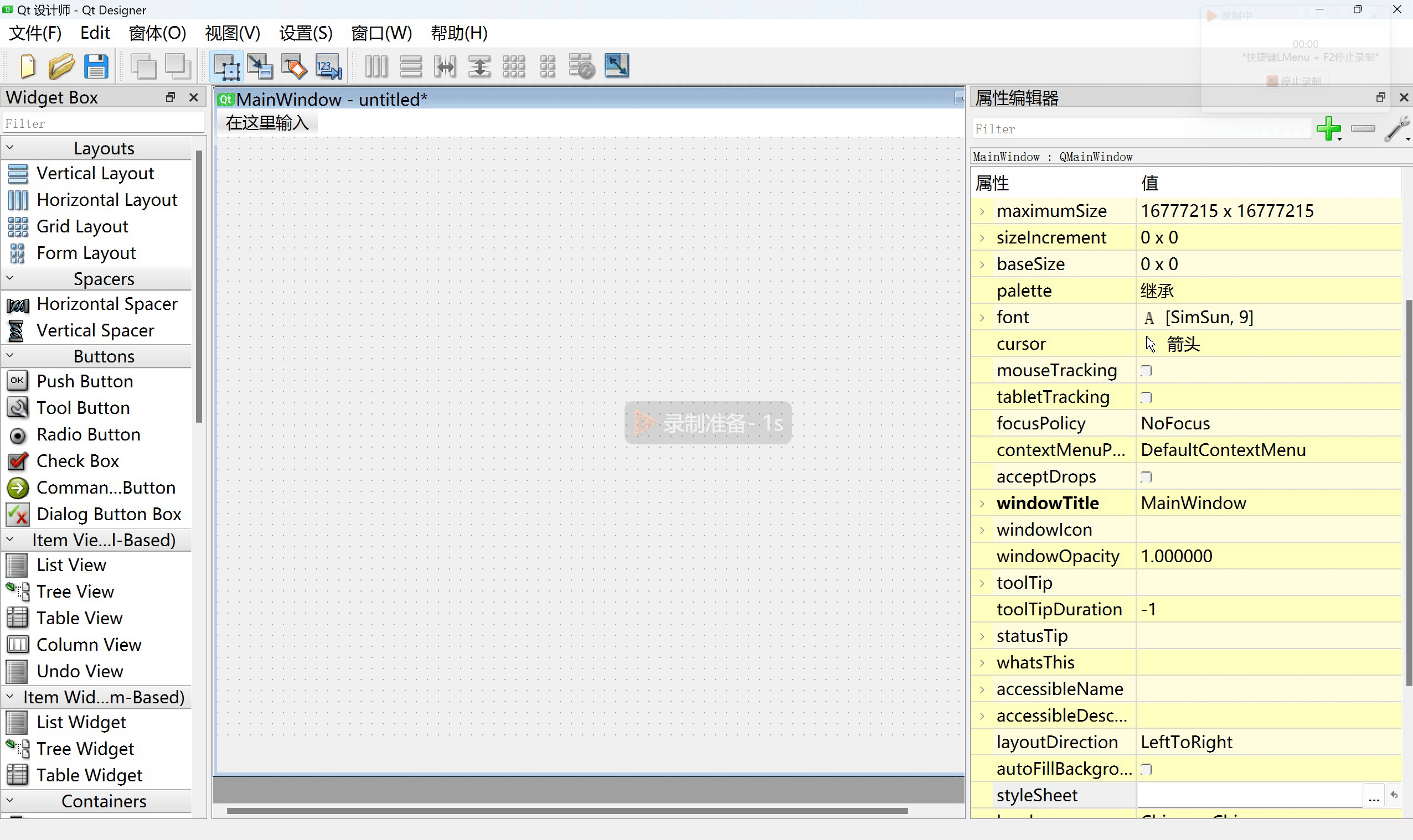Apply Lay Out Vertically toolbar icon
This screenshot has width=1413, height=840.
click(411, 66)
